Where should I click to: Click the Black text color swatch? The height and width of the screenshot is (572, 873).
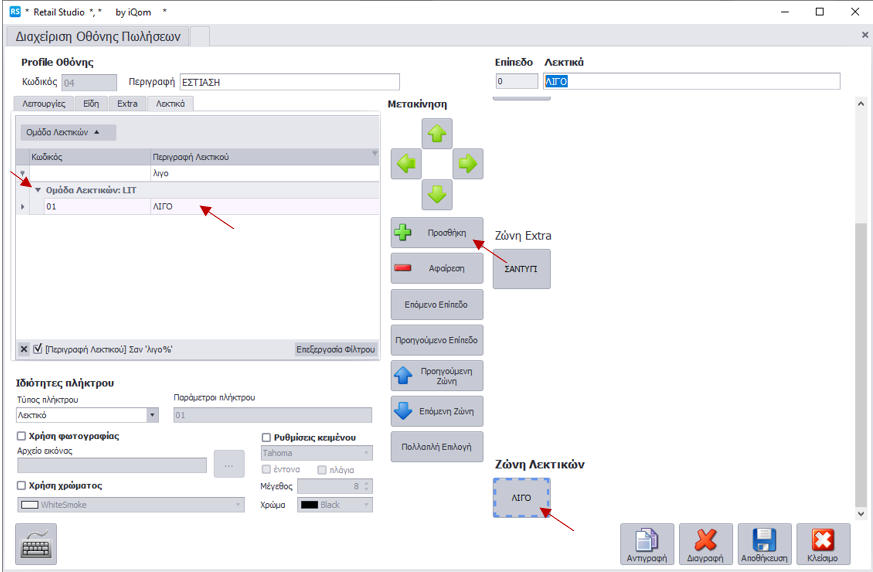pos(310,505)
